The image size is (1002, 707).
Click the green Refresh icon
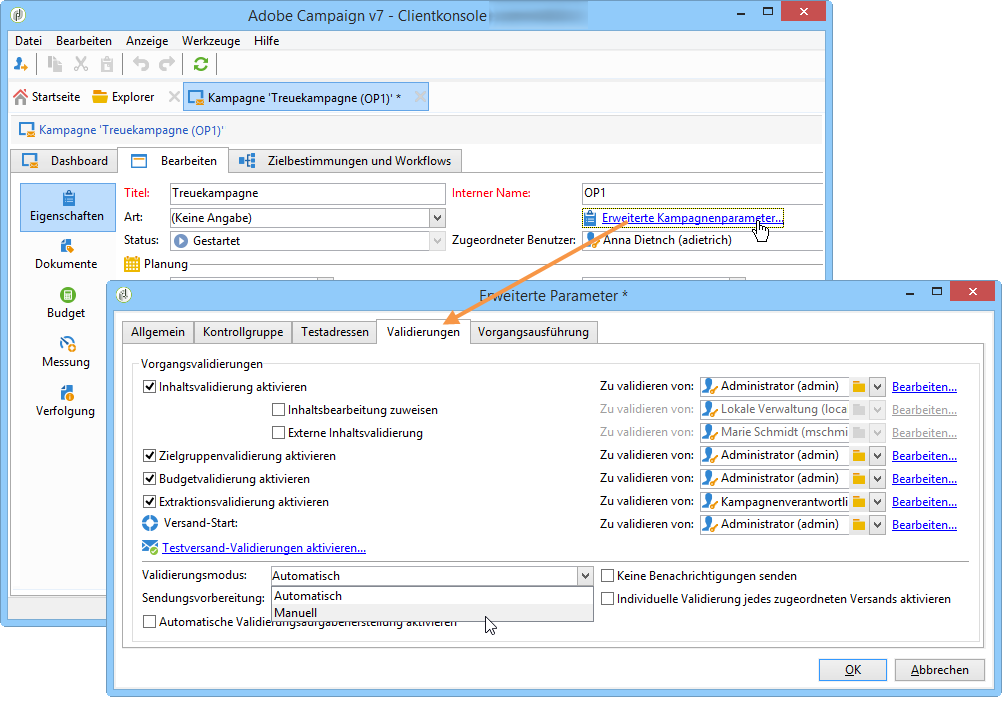click(201, 64)
